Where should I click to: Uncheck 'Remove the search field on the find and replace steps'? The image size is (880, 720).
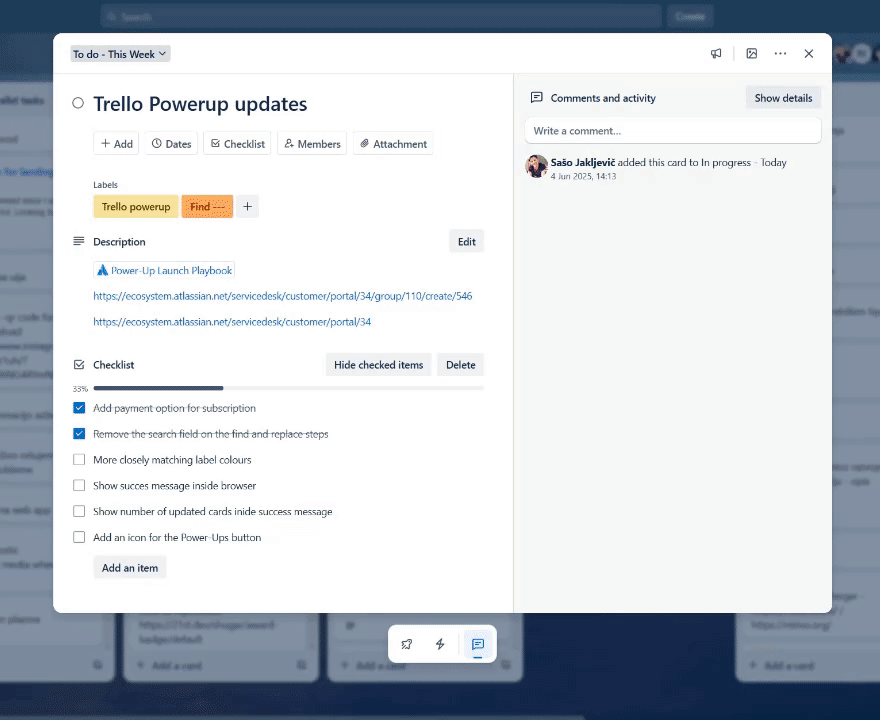coord(79,434)
